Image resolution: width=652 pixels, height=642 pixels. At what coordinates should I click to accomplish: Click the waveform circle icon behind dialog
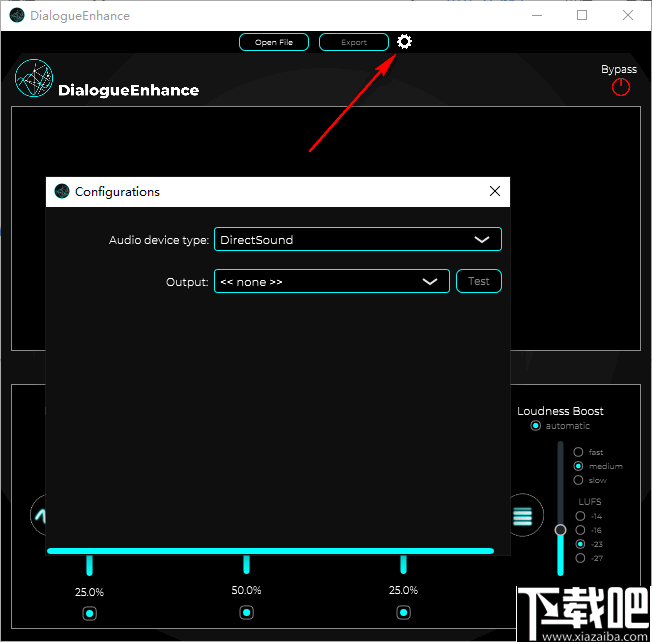[38, 515]
